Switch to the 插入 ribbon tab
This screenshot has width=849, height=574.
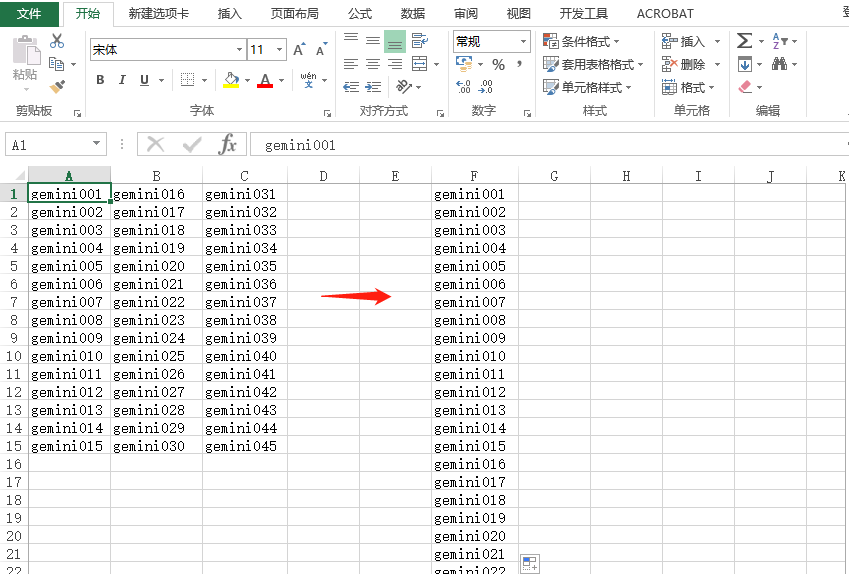pyautogui.click(x=230, y=14)
